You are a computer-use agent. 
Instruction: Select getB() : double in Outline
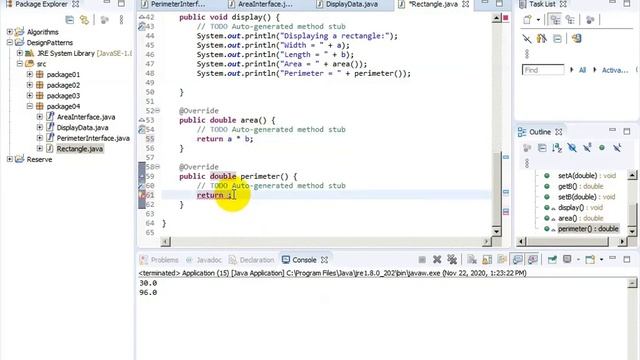tap(580, 186)
